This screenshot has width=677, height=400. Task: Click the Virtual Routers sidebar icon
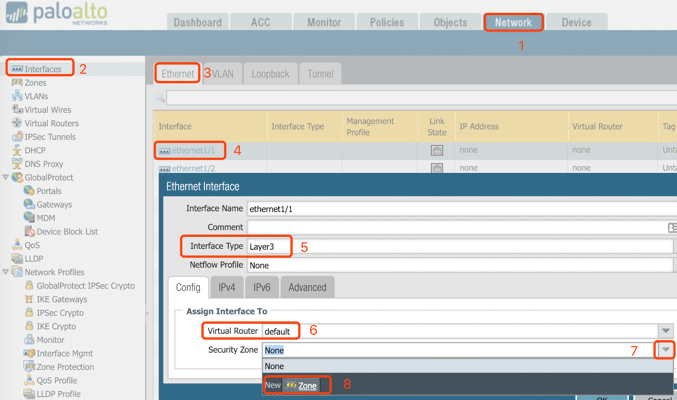coord(17,123)
